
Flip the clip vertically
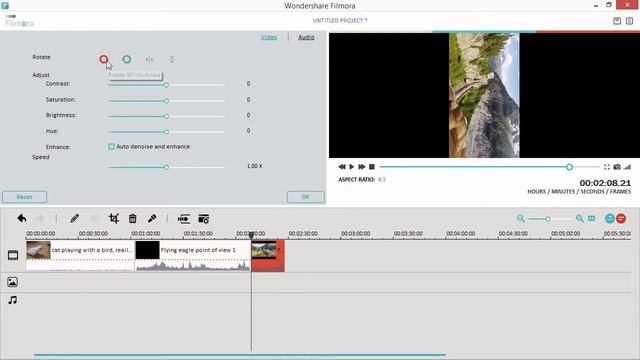pyautogui.click(x=172, y=60)
